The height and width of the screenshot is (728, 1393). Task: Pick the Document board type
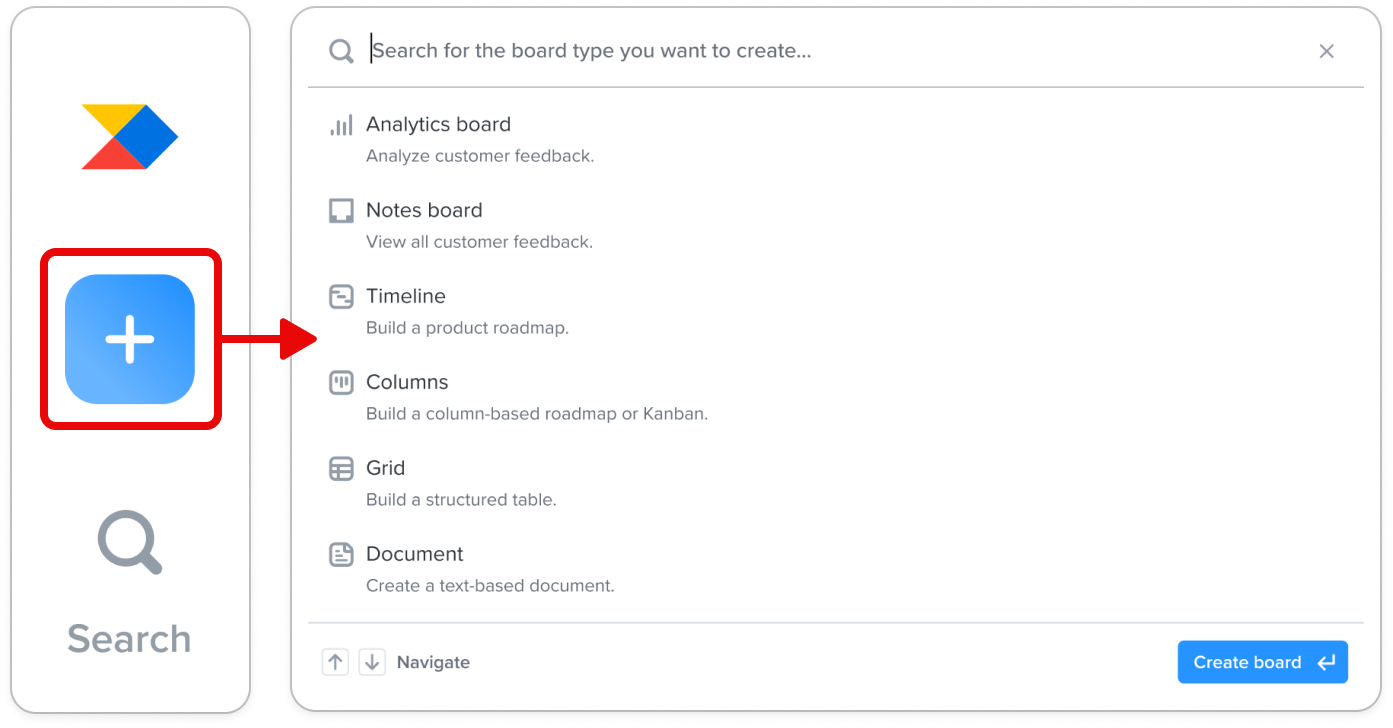point(835,569)
